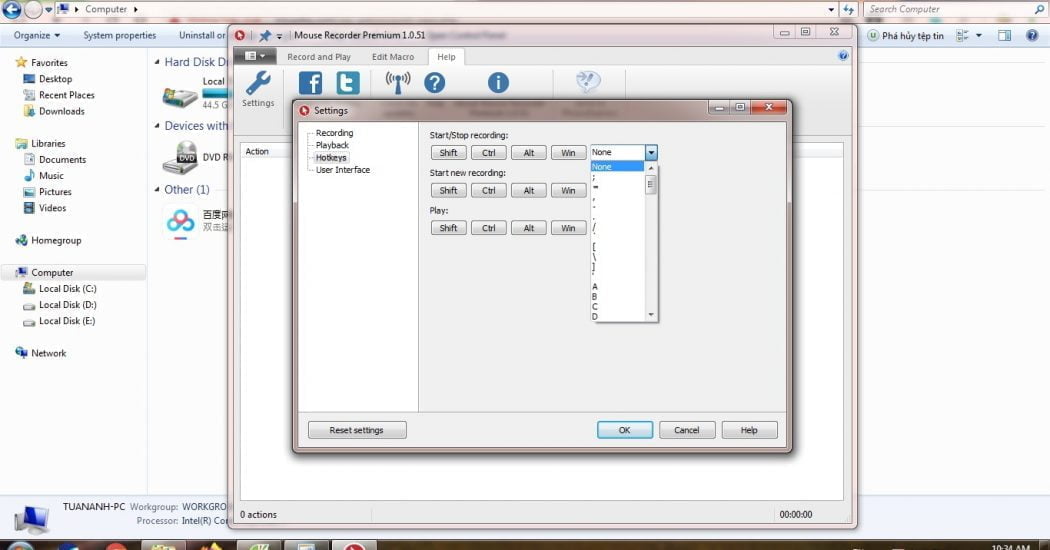Toggle Win for Play hotkey
This screenshot has height=550, width=1050.
point(569,228)
